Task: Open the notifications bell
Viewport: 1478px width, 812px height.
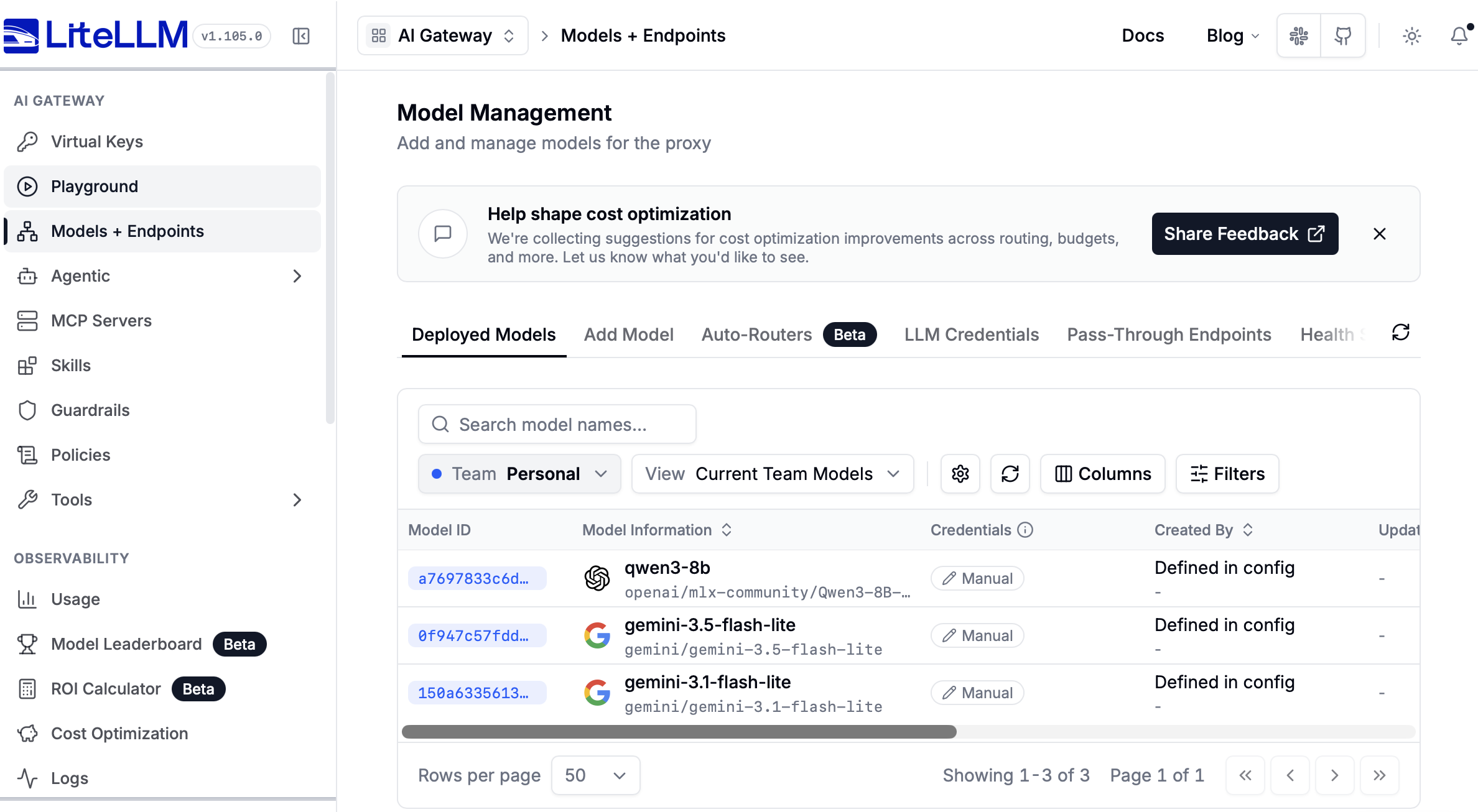Action: point(1459,36)
